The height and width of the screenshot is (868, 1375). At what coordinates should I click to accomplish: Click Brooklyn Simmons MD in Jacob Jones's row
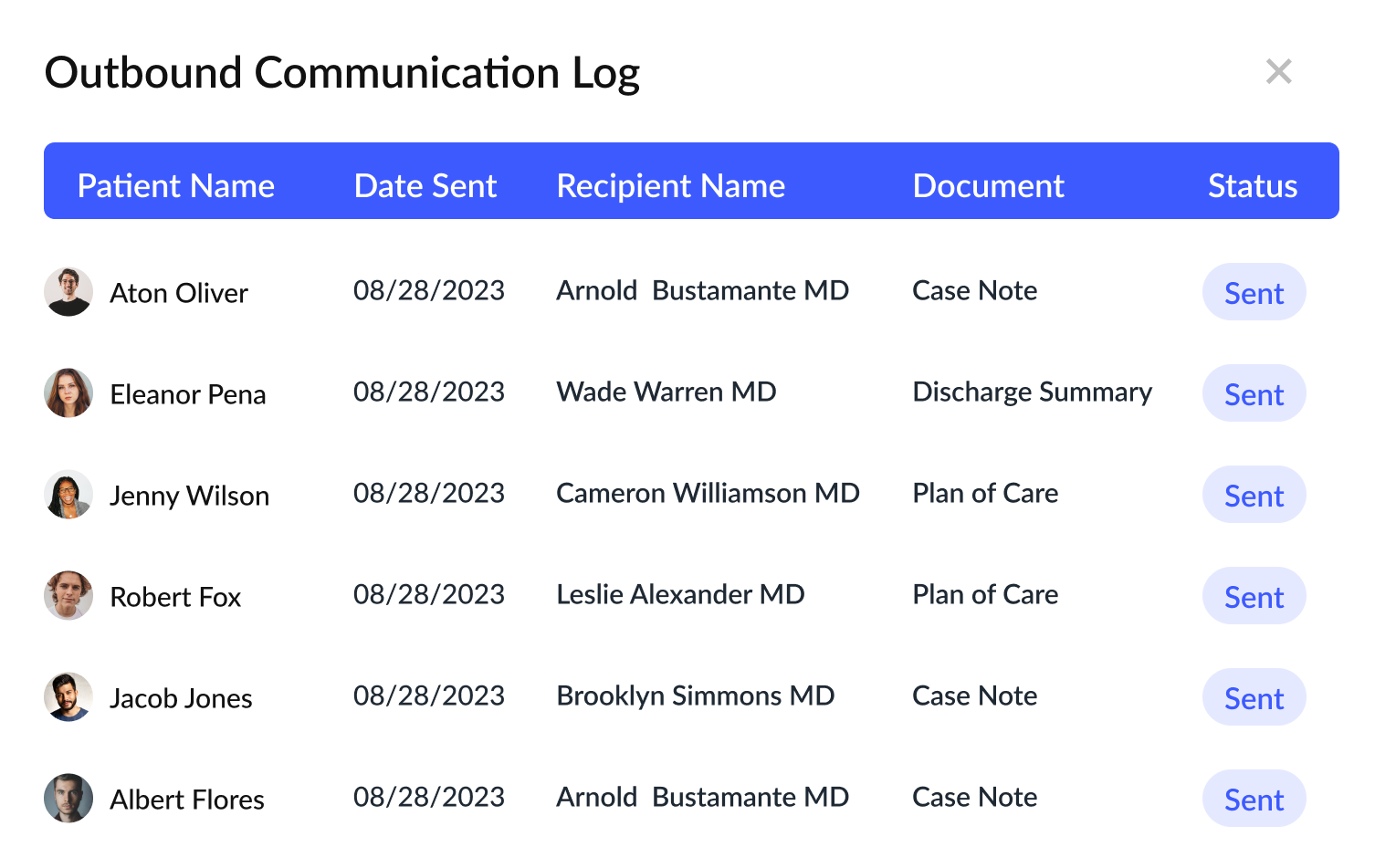[x=696, y=695]
